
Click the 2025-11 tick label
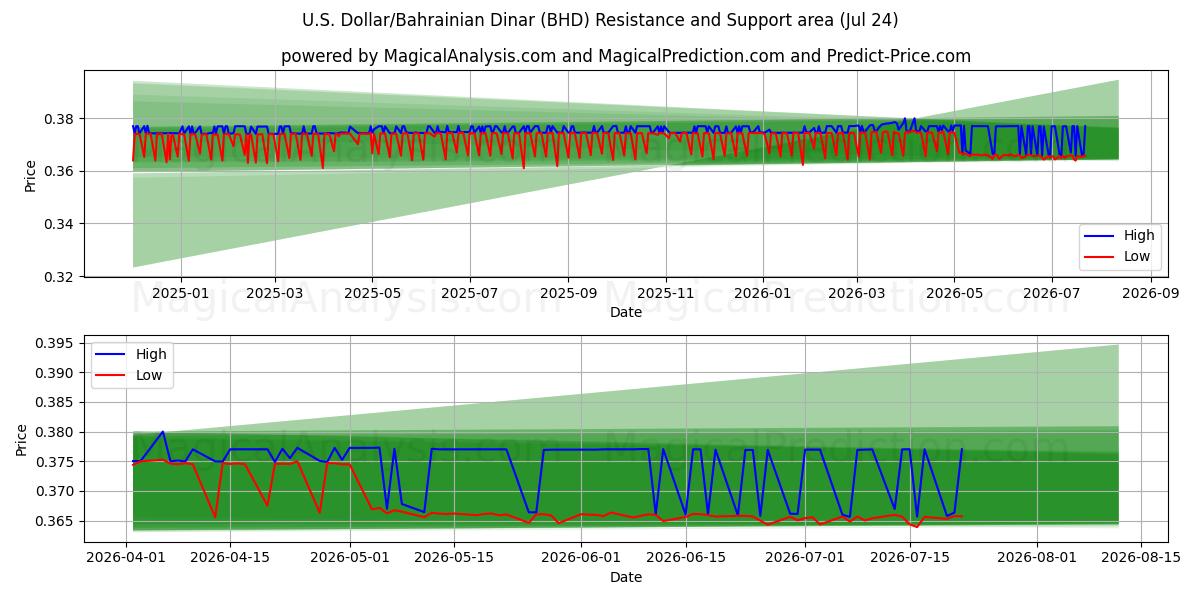(666, 293)
